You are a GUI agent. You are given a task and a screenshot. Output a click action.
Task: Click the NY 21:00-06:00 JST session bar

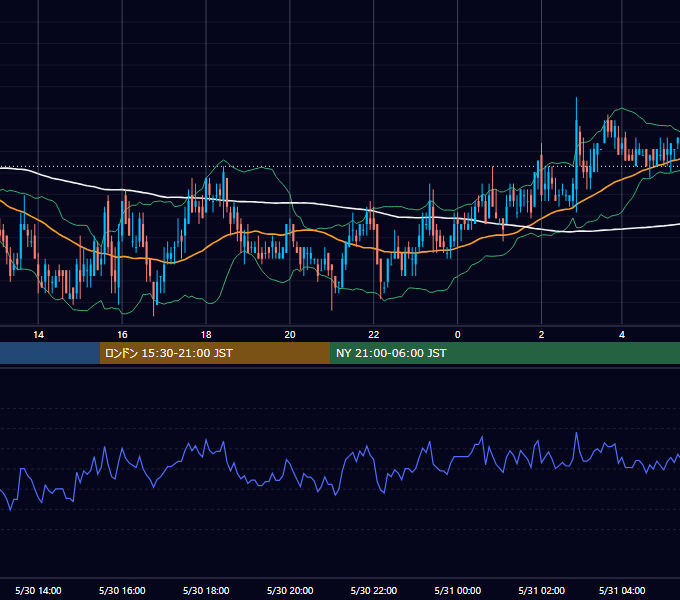pyautogui.click(x=505, y=353)
